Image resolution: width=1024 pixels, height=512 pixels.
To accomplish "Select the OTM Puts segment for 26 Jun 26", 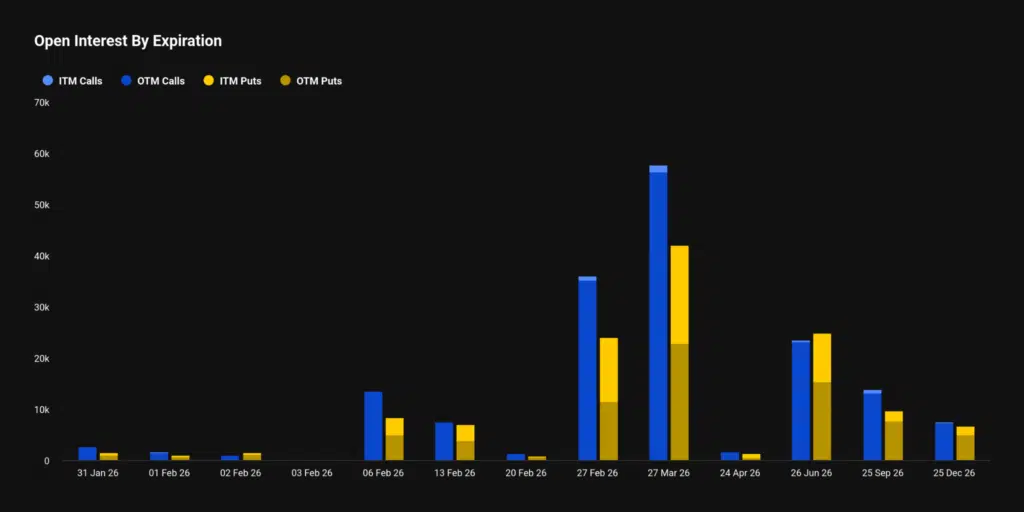I will coord(822,421).
